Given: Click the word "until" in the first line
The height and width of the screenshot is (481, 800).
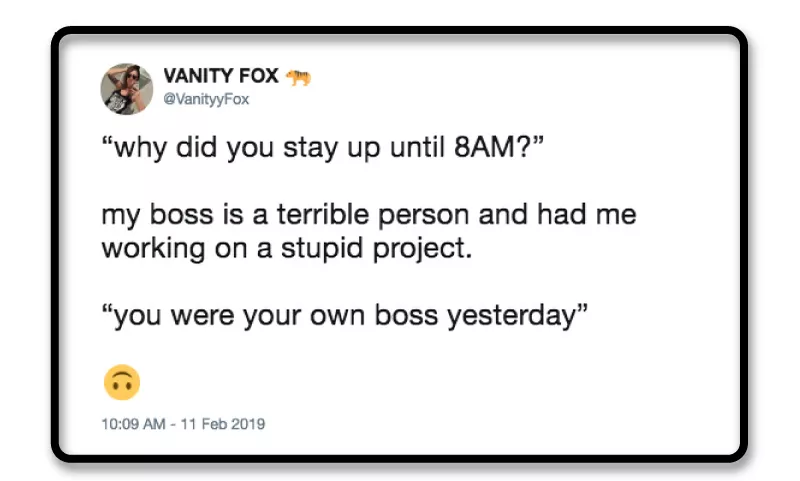Looking at the screenshot, I should (x=415, y=153).
